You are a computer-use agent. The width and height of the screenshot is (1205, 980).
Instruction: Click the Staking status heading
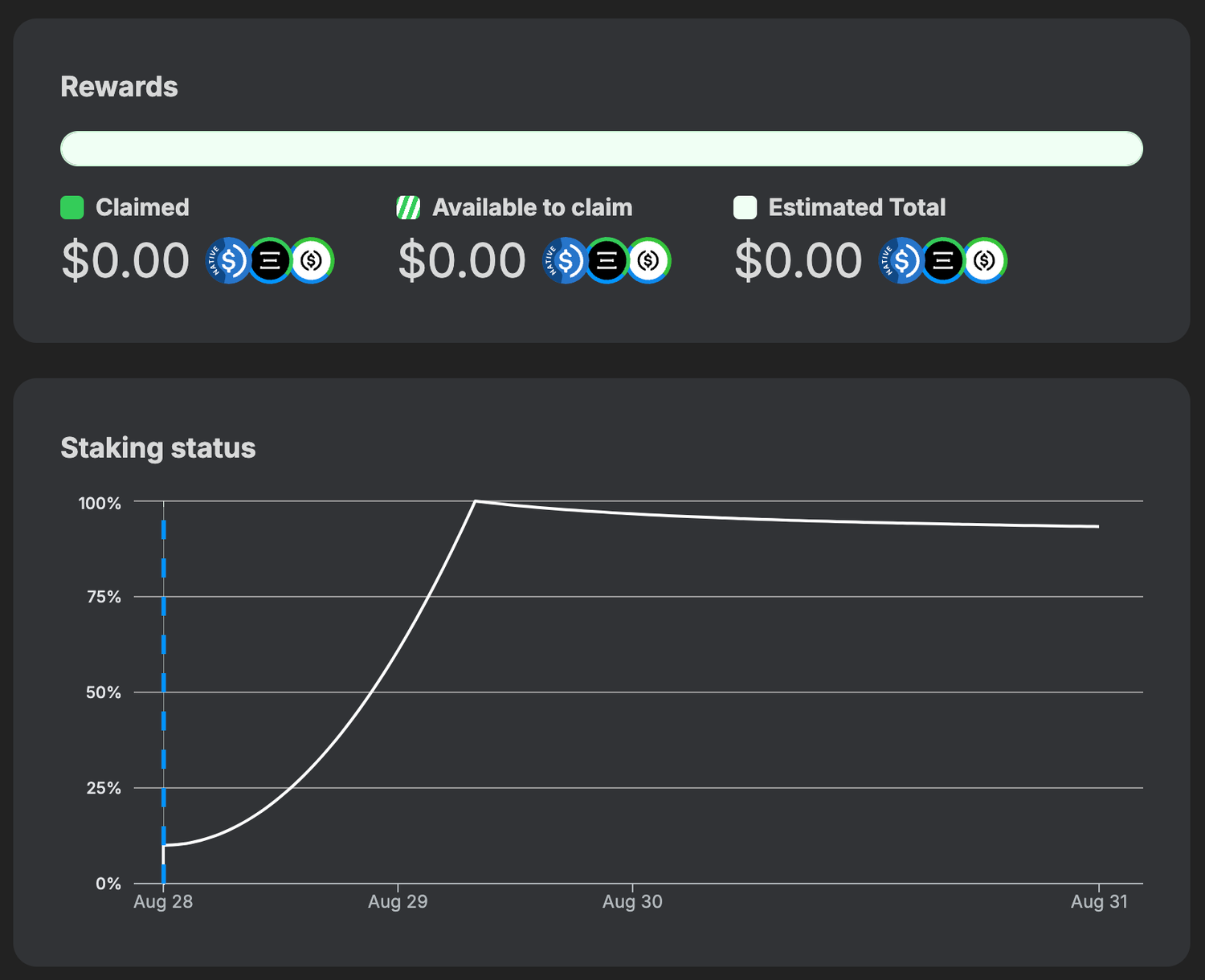click(158, 448)
